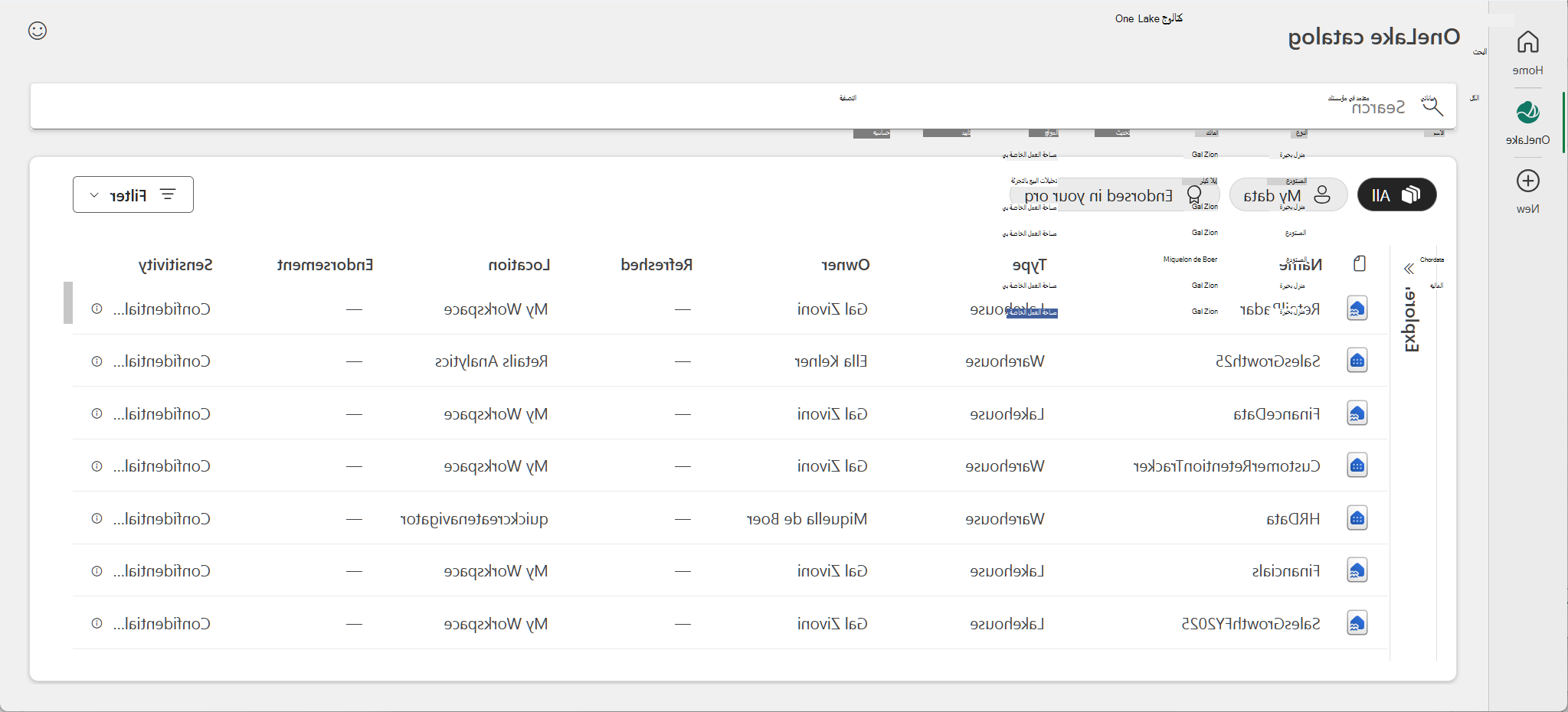Click the Confidential label in Financials row
Viewport: 1568px width, 712px height.
coord(162,571)
